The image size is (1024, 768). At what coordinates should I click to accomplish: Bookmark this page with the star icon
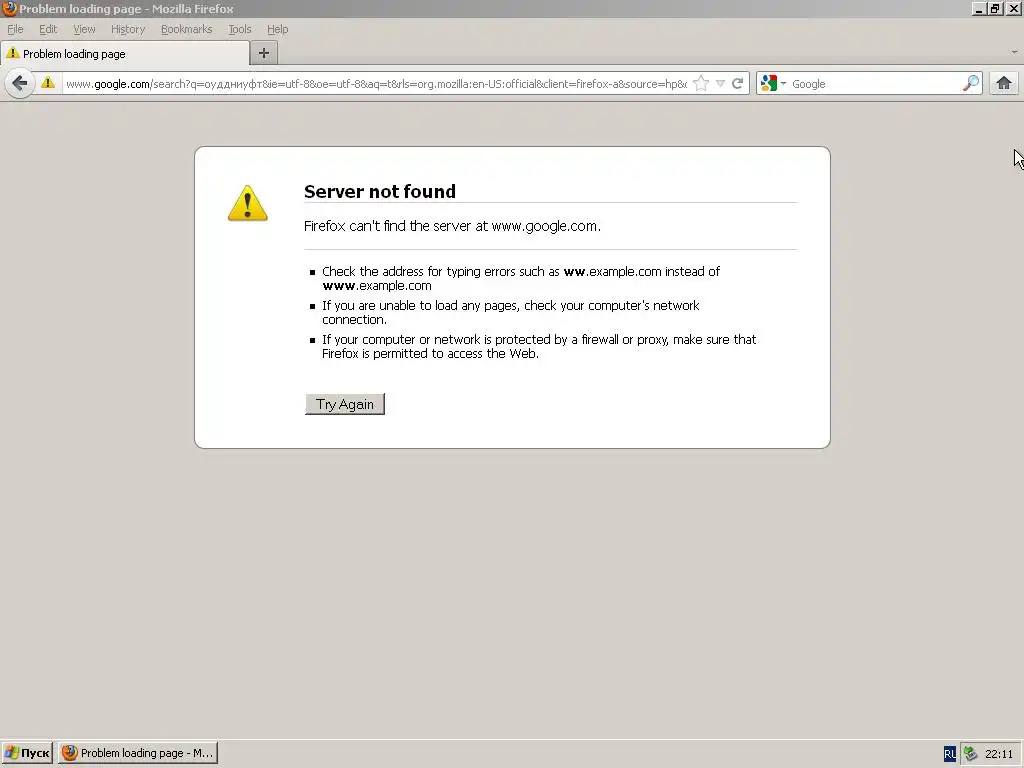[701, 84]
